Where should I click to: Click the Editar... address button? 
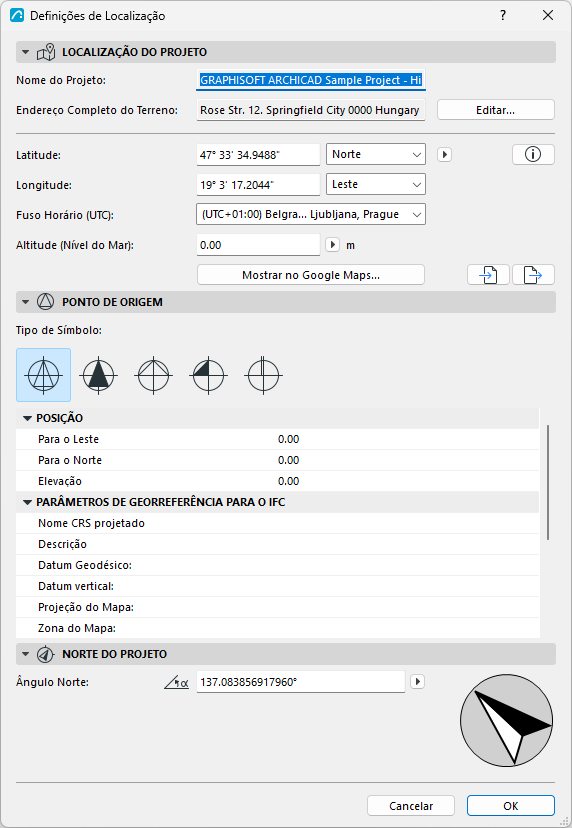pyautogui.click(x=495, y=110)
